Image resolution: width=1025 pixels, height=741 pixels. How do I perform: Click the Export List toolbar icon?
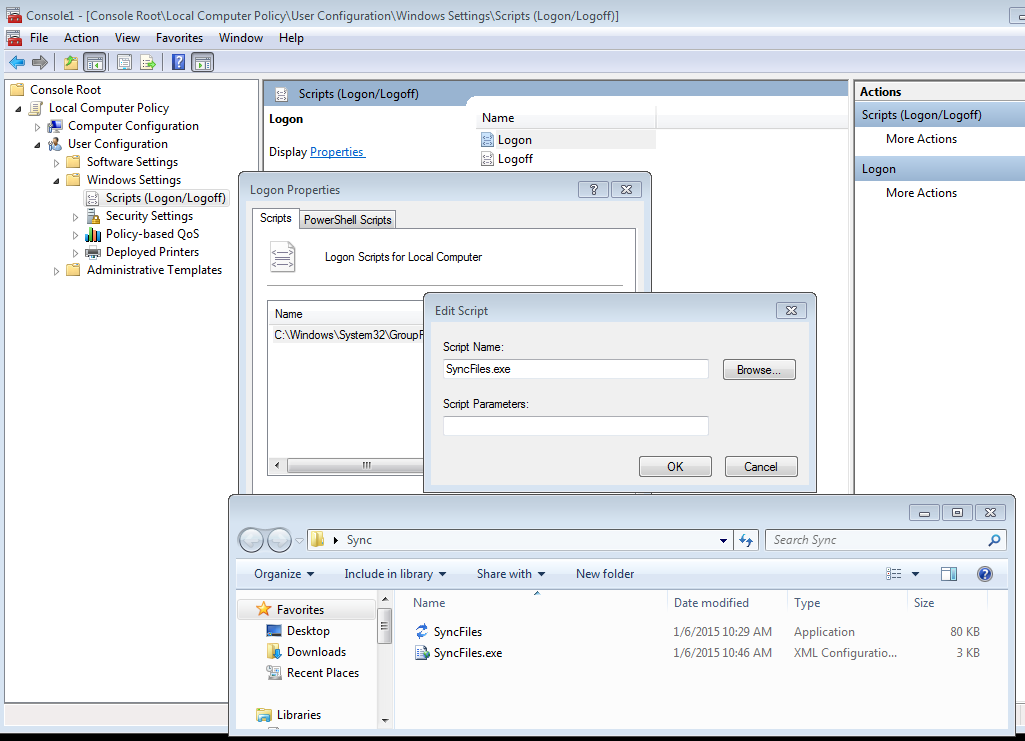[148, 63]
